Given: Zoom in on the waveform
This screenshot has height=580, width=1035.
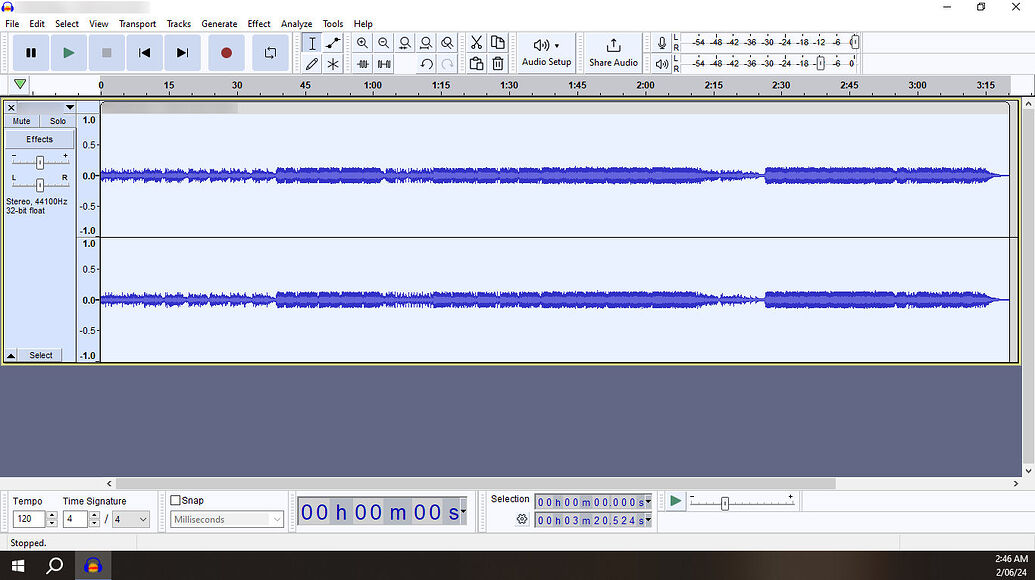Looking at the screenshot, I should (x=362, y=42).
